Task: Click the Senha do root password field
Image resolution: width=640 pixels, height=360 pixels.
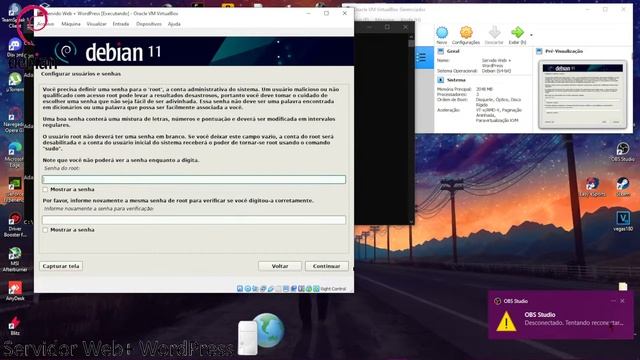Action: (x=194, y=179)
